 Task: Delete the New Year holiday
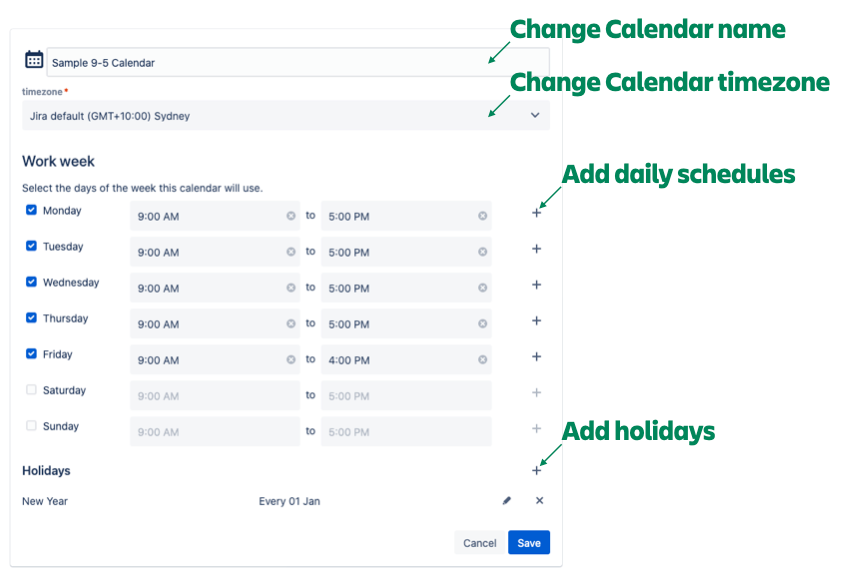coord(540,501)
